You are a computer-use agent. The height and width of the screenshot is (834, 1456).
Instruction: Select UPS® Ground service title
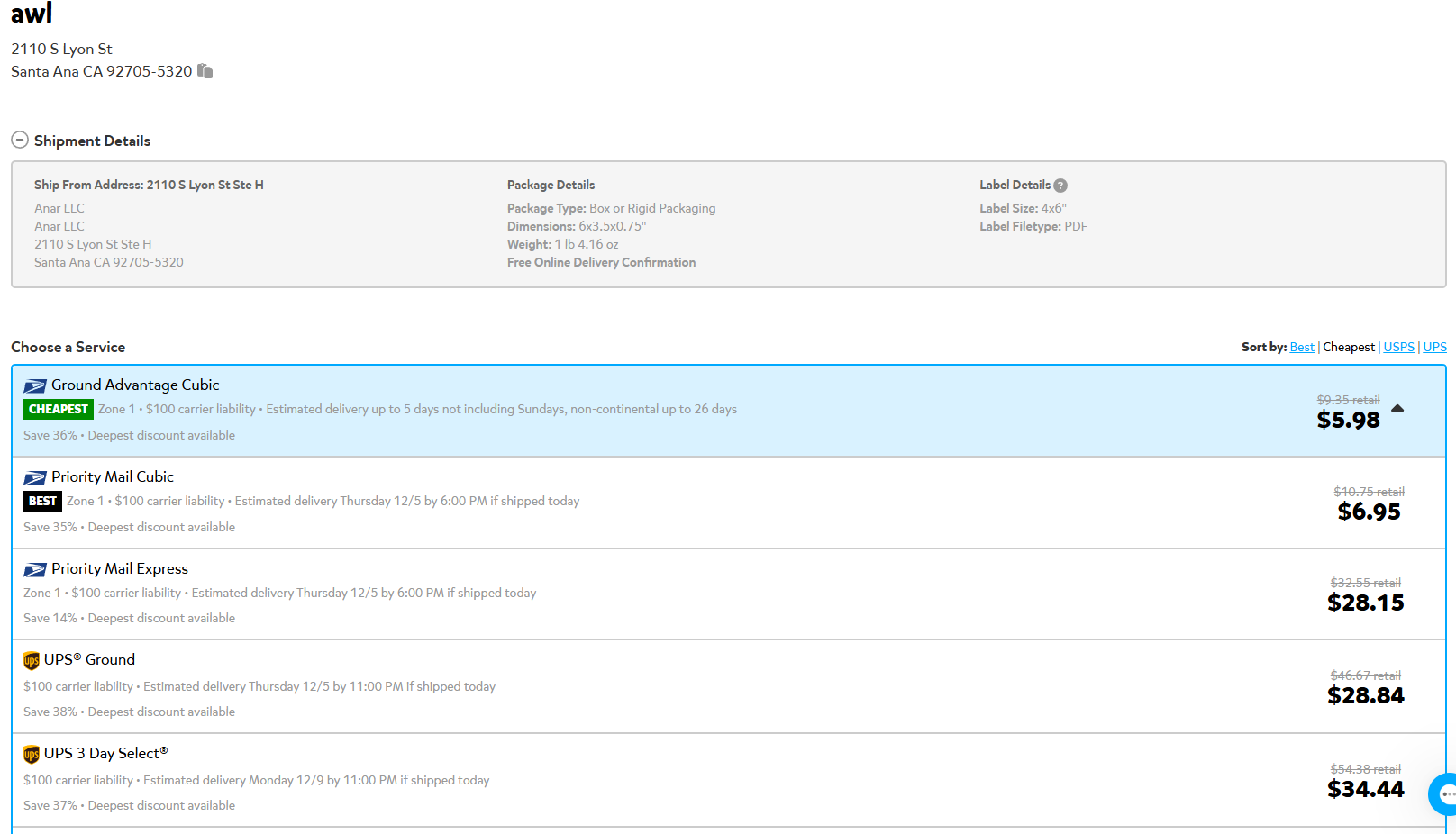click(89, 660)
